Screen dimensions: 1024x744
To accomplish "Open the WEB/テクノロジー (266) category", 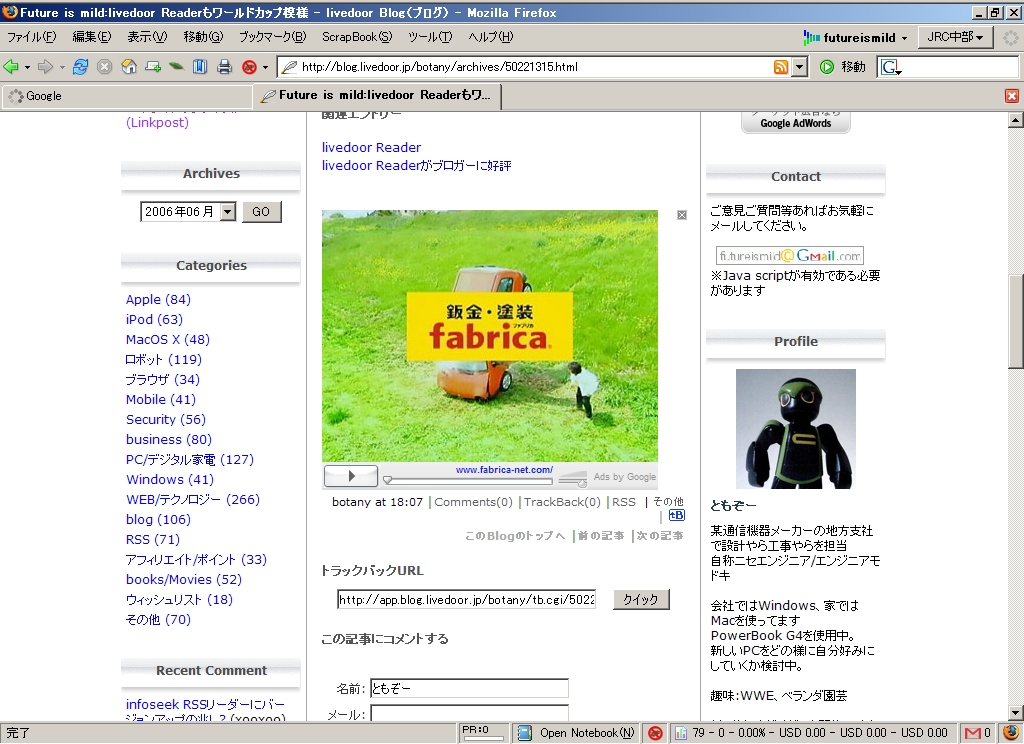I will click(x=193, y=500).
